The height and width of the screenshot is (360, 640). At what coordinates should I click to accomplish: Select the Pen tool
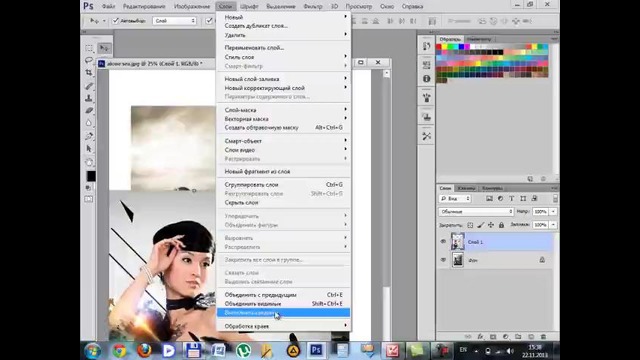(89, 136)
